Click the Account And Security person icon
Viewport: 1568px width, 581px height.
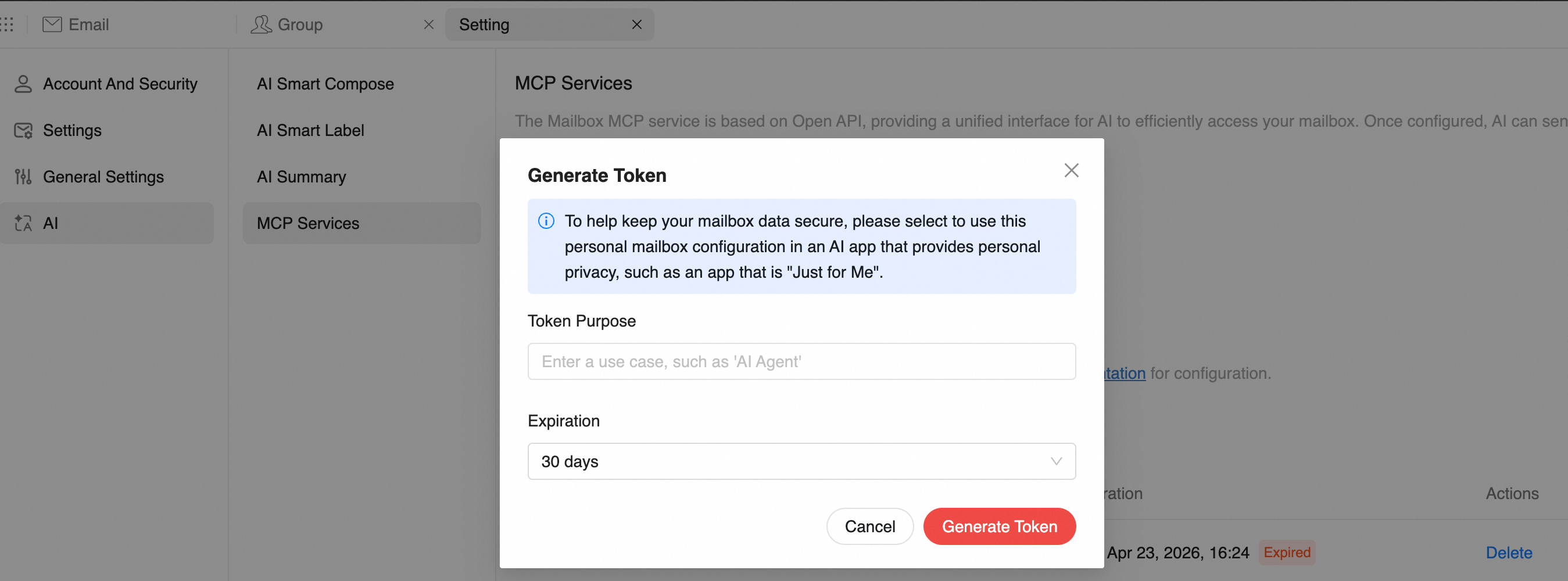click(x=23, y=84)
